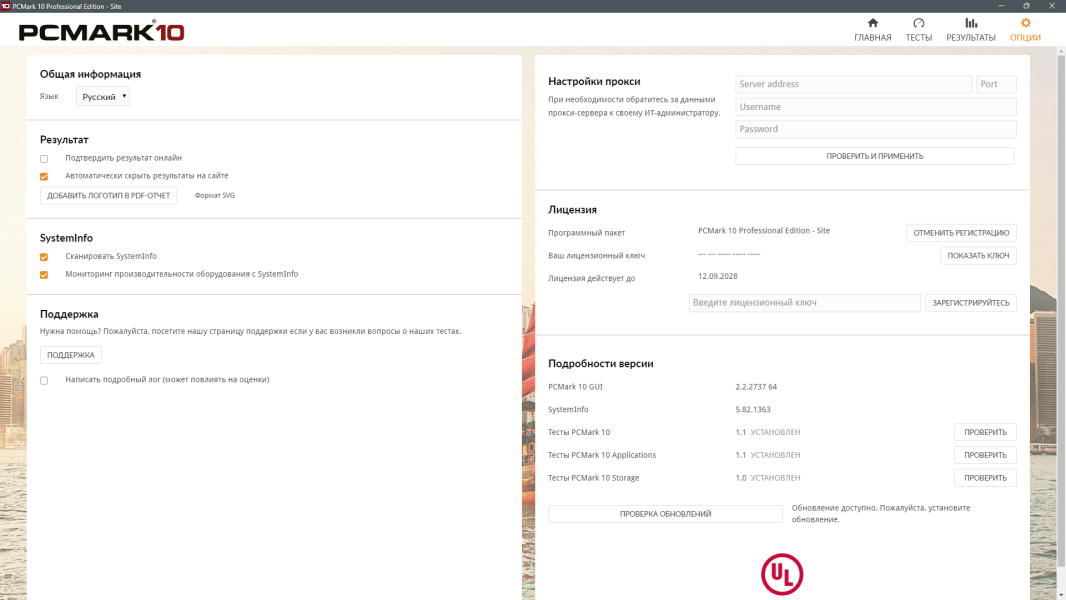Click the license date 12.09.2028
This screenshot has width=1066, height=600.
click(717, 276)
